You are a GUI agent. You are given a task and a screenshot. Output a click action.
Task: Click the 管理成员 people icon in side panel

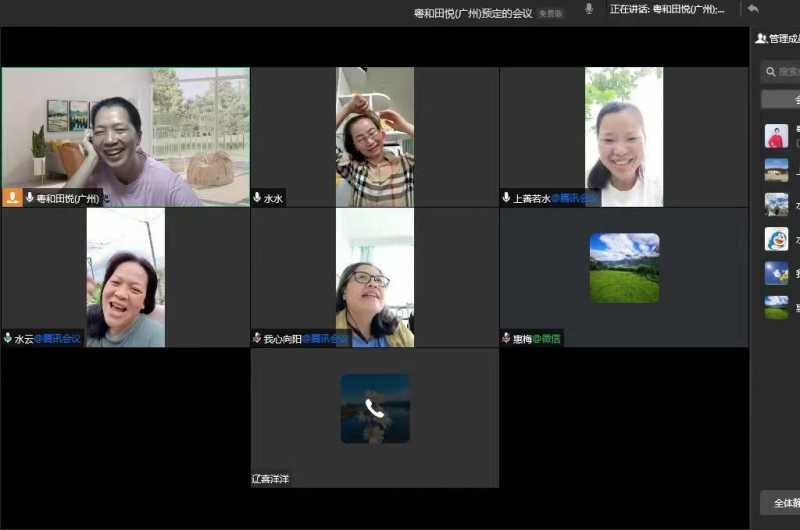click(x=761, y=39)
